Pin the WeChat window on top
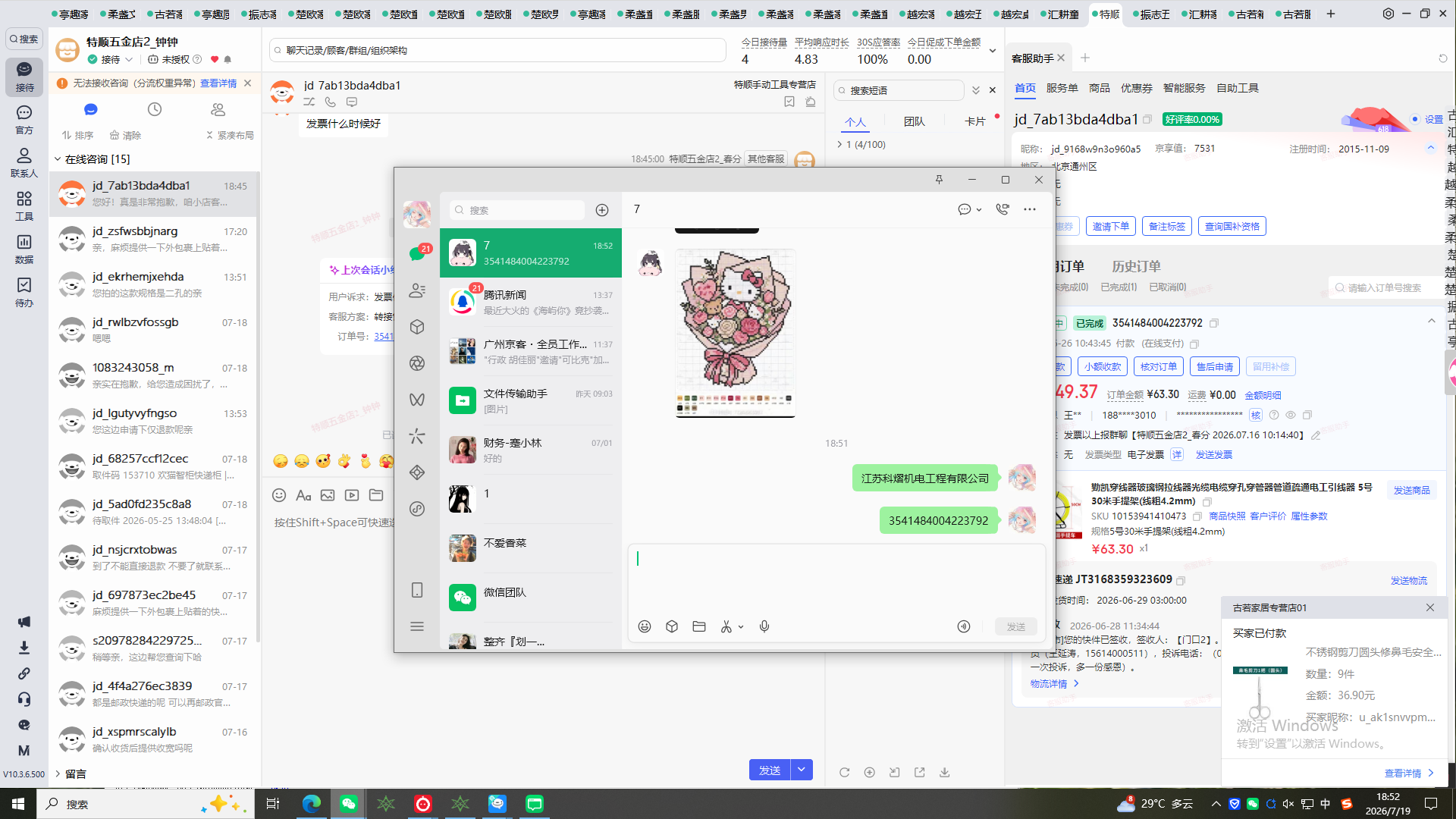1456x819 pixels. (939, 180)
